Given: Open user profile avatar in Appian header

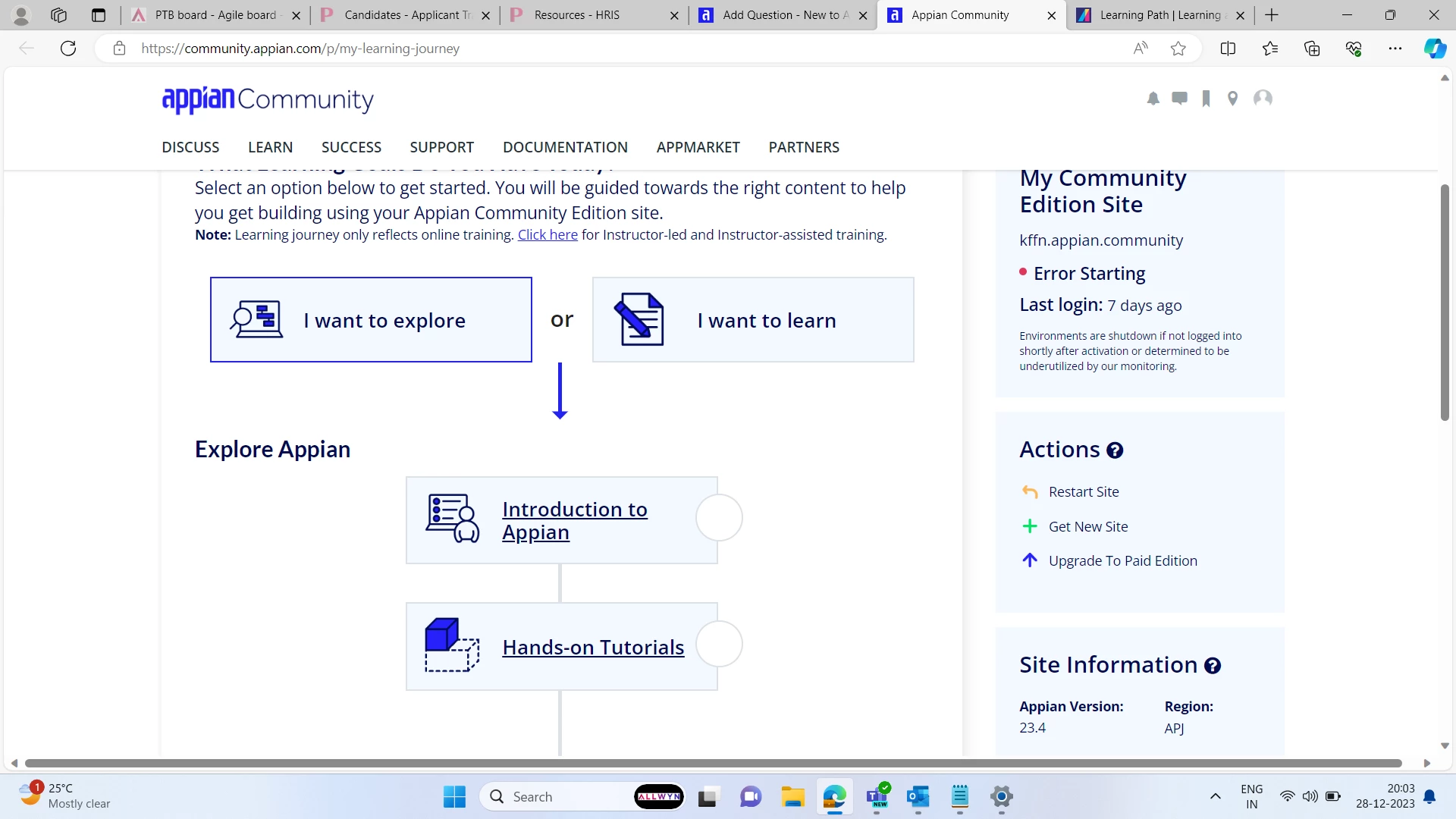Looking at the screenshot, I should (x=1263, y=99).
